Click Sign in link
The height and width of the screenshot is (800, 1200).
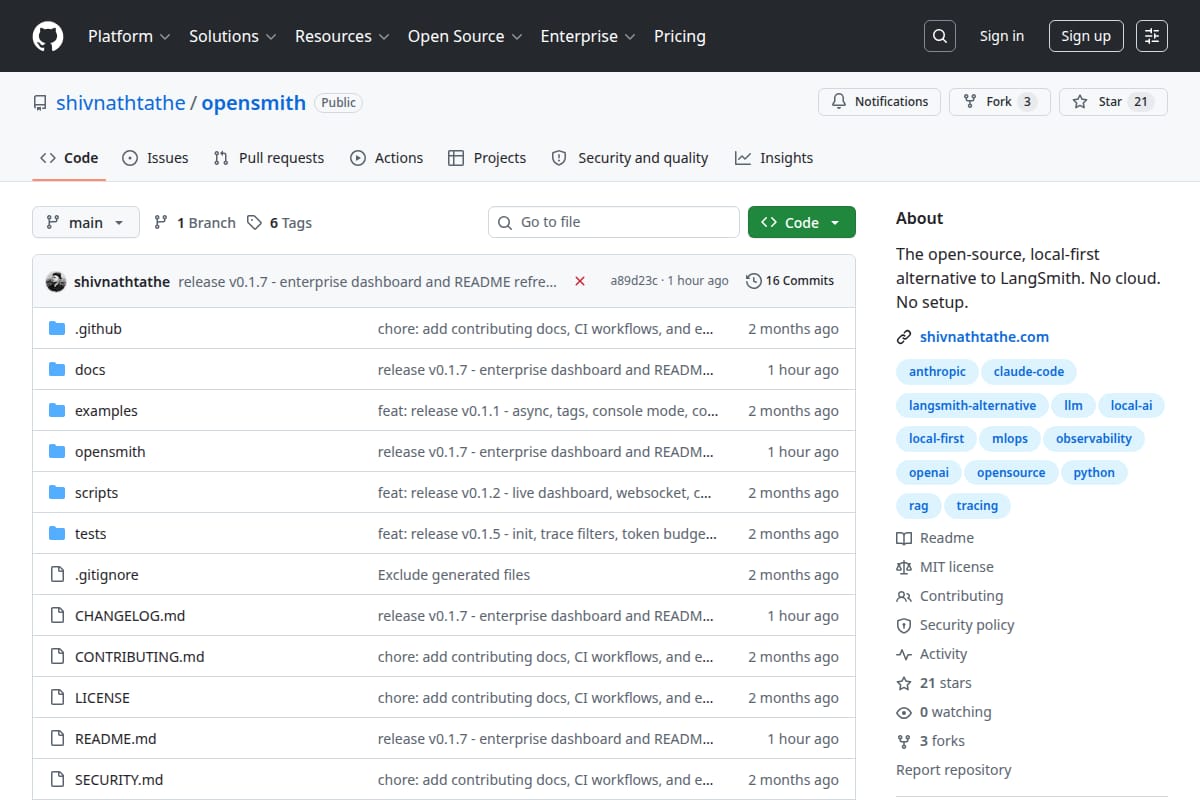(x=1002, y=36)
